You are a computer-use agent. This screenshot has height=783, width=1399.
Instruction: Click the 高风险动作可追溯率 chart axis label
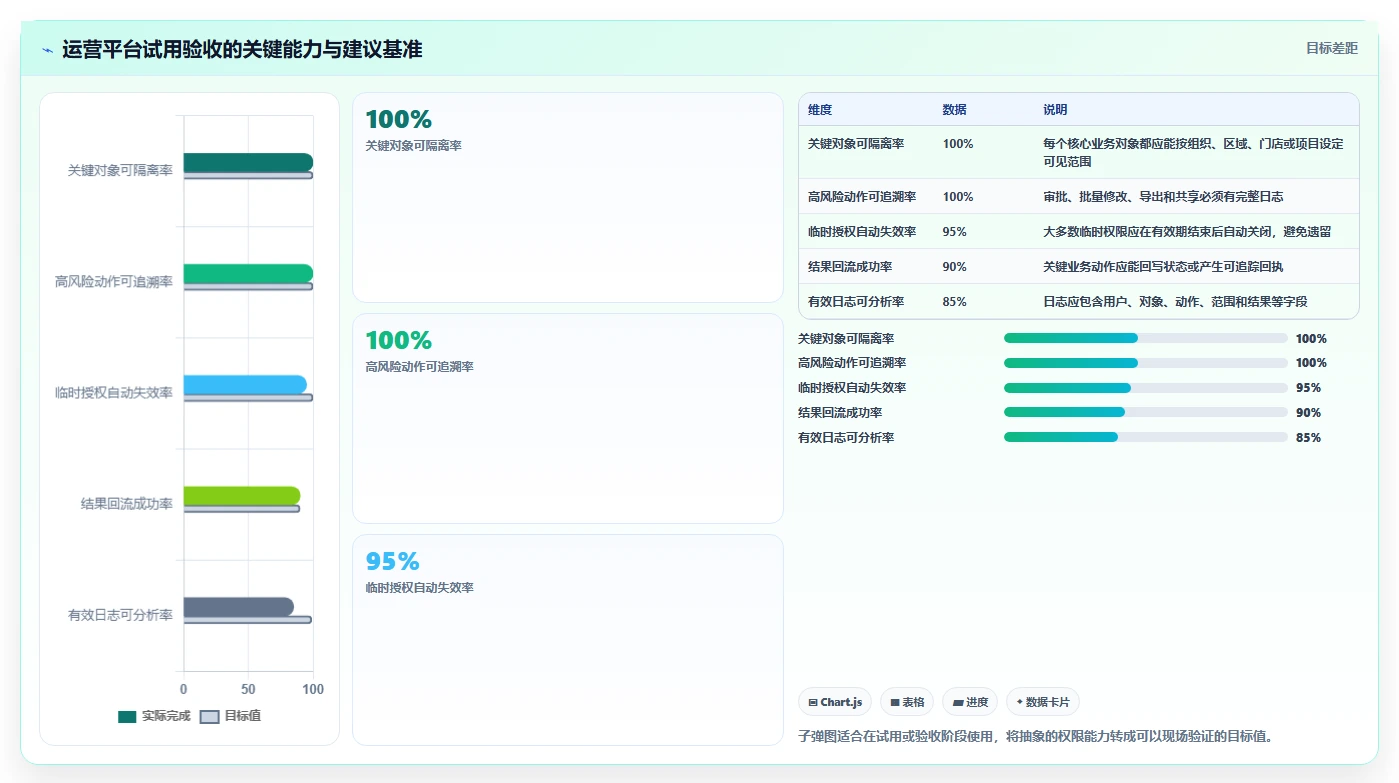(114, 281)
